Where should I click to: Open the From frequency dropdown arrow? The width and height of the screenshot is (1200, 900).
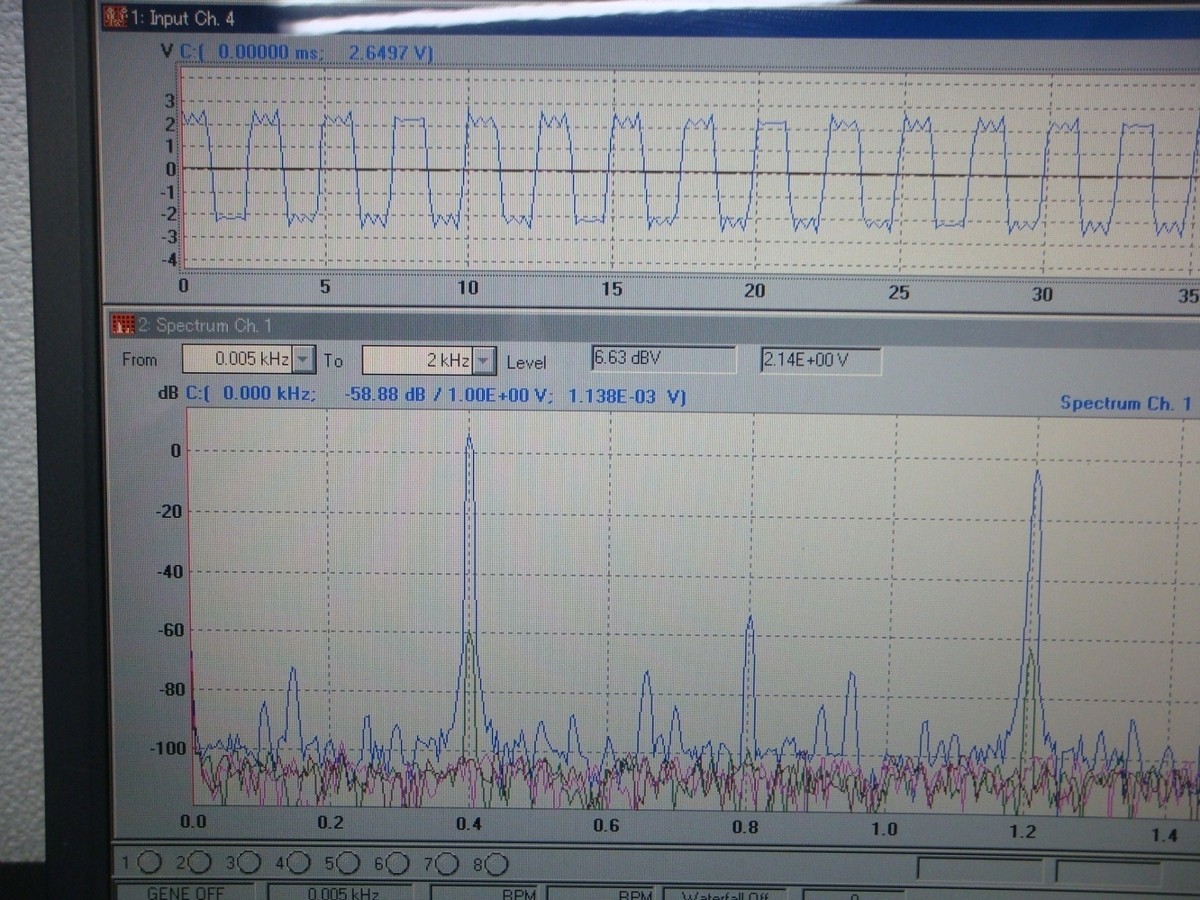[304, 359]
